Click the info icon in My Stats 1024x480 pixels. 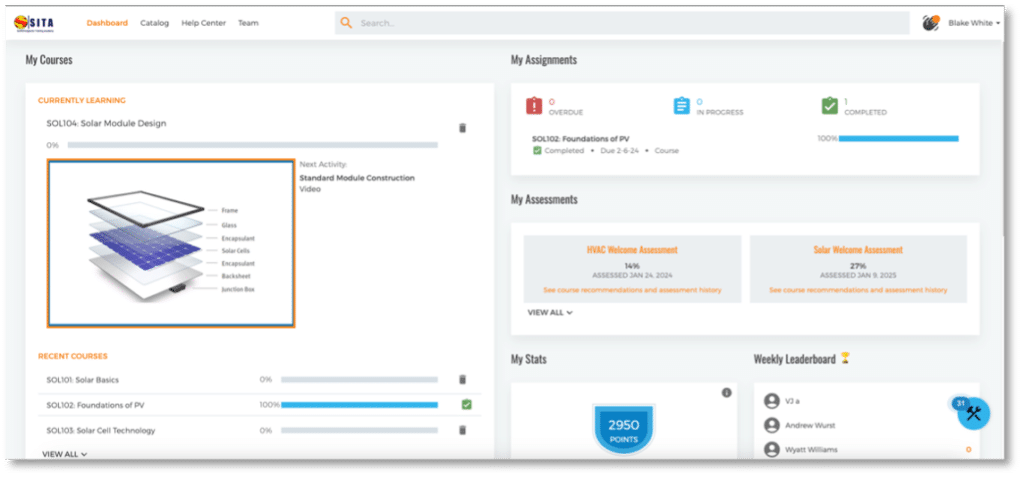coord(727,393)
